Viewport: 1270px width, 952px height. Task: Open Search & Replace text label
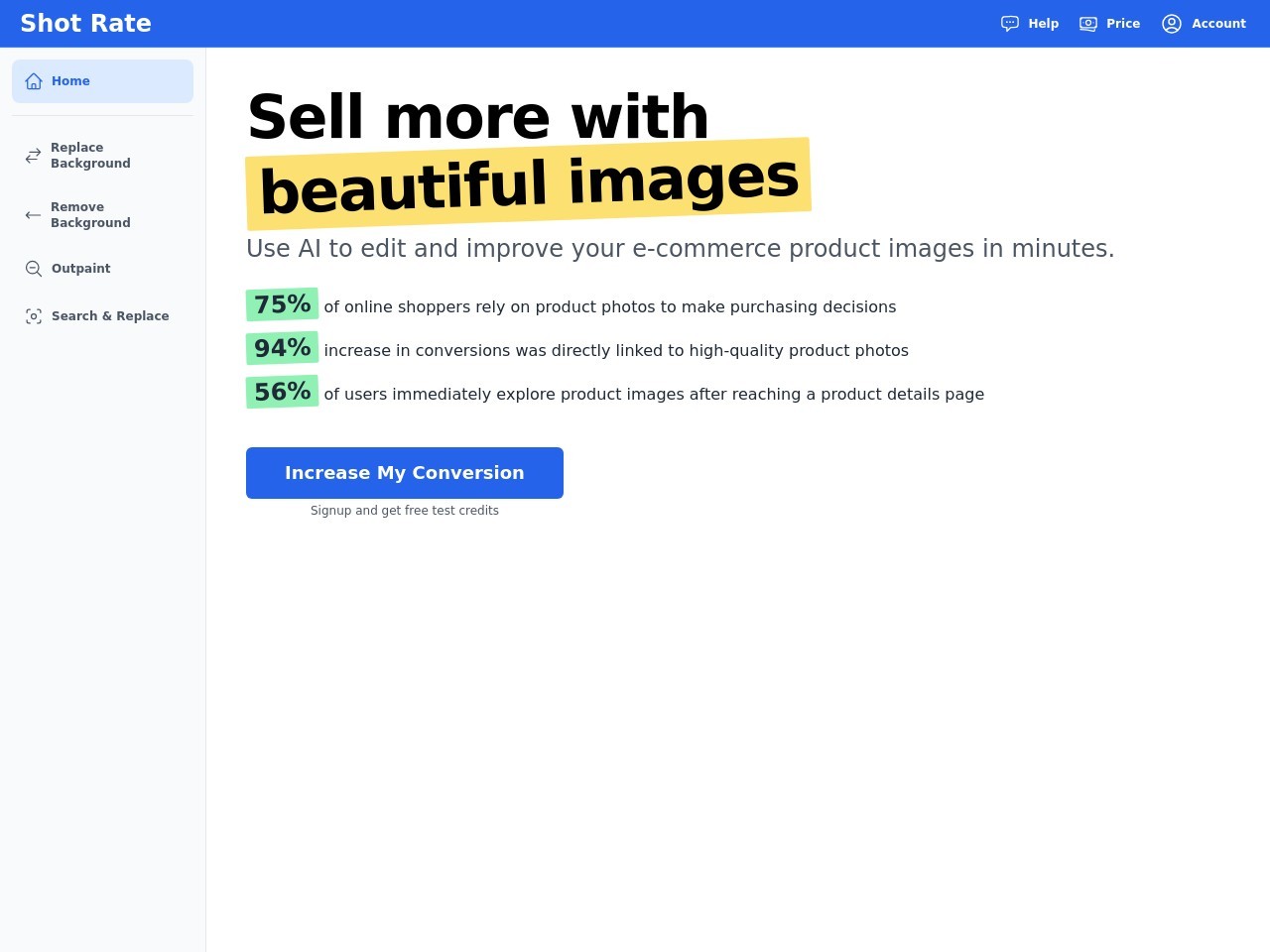[x=110, y=316]
